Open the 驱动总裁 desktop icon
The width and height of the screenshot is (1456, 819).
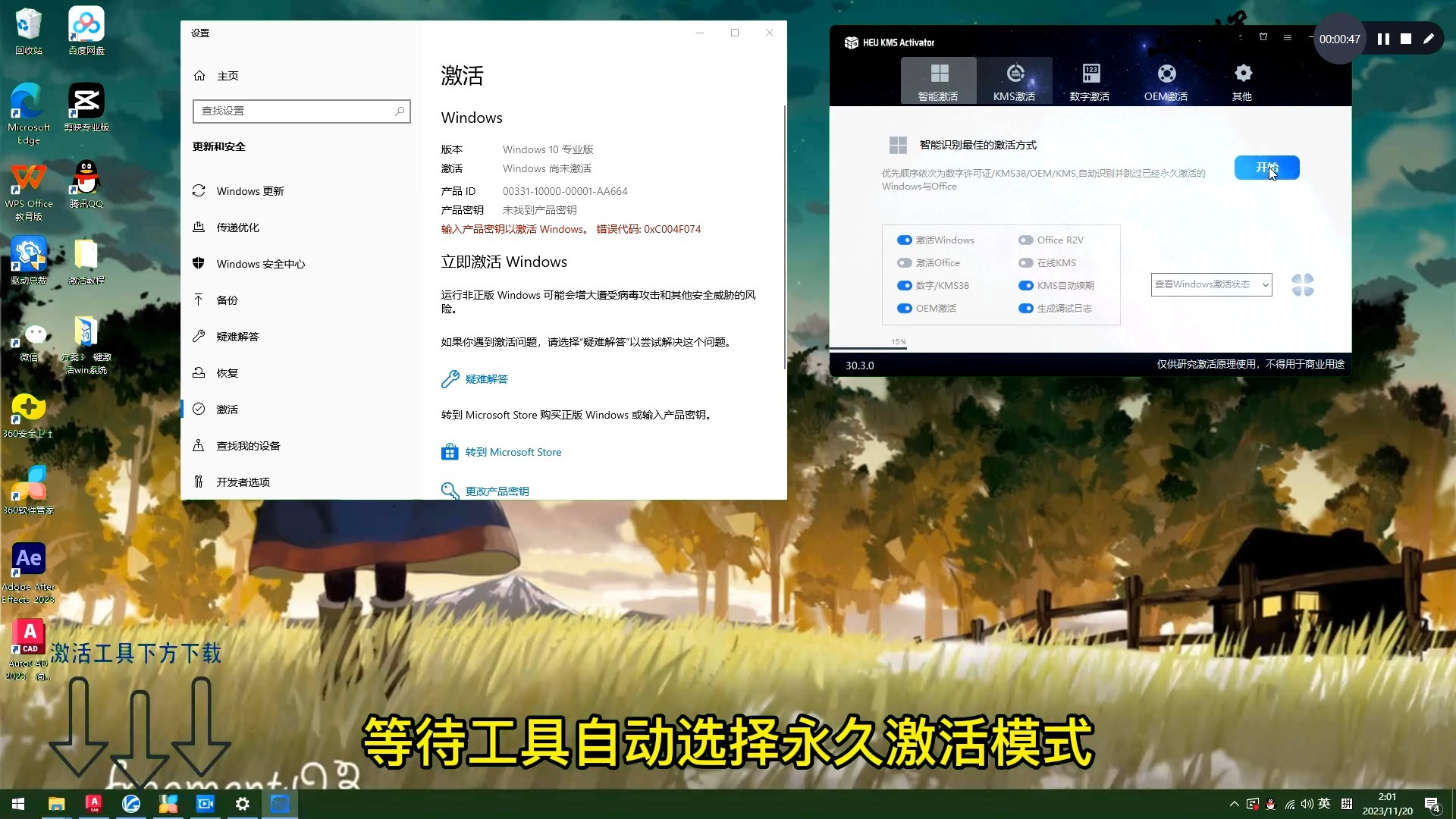pyautogui.click(x=28, y=261)
